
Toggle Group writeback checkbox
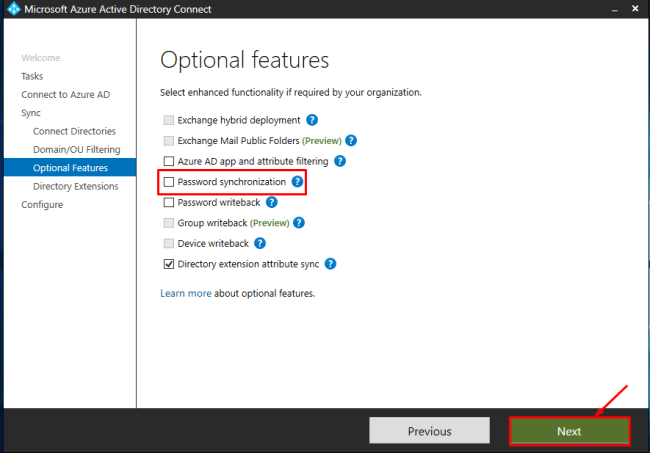[169, 223]
